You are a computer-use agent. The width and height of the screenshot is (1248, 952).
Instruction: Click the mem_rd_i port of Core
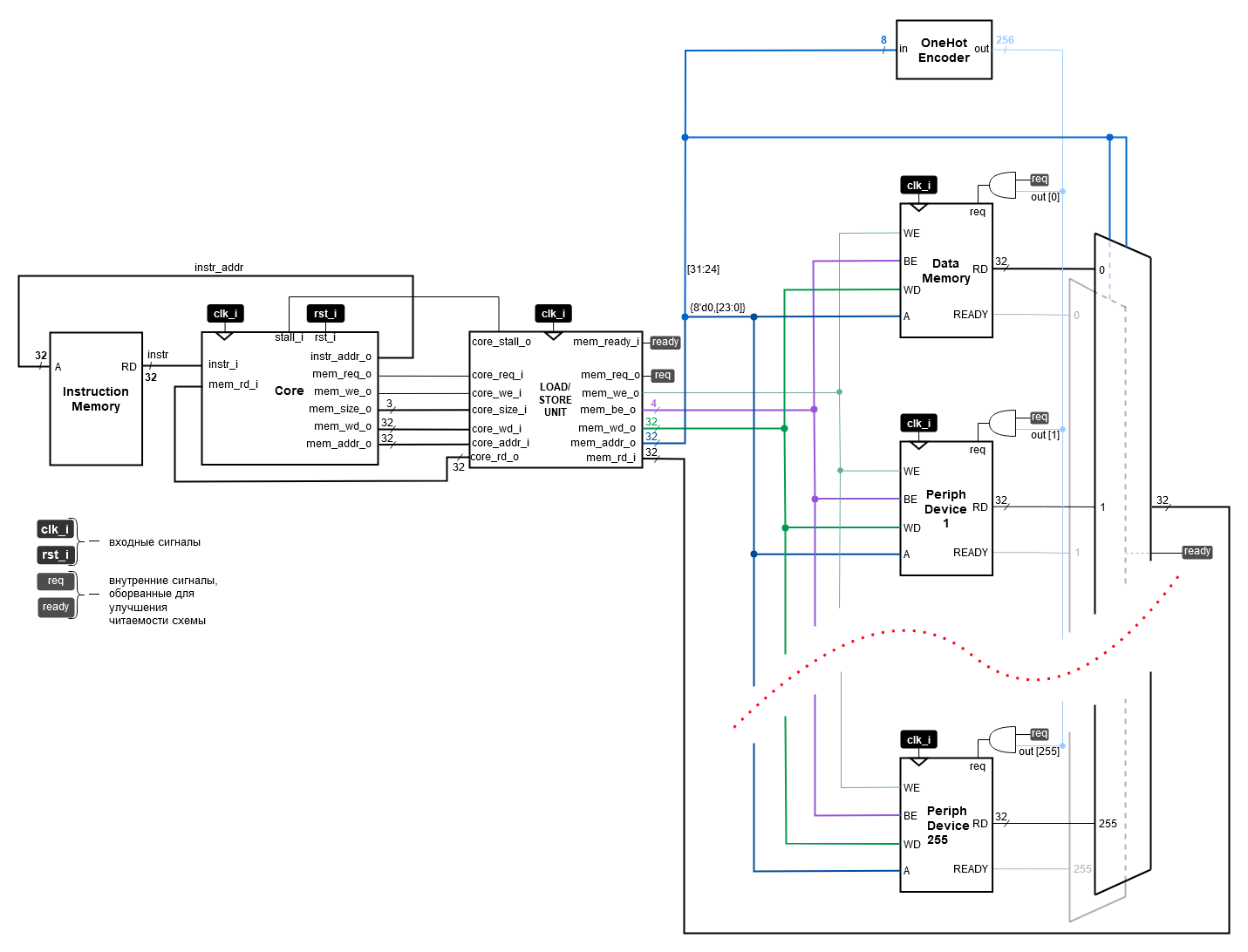tap(233, 384)
